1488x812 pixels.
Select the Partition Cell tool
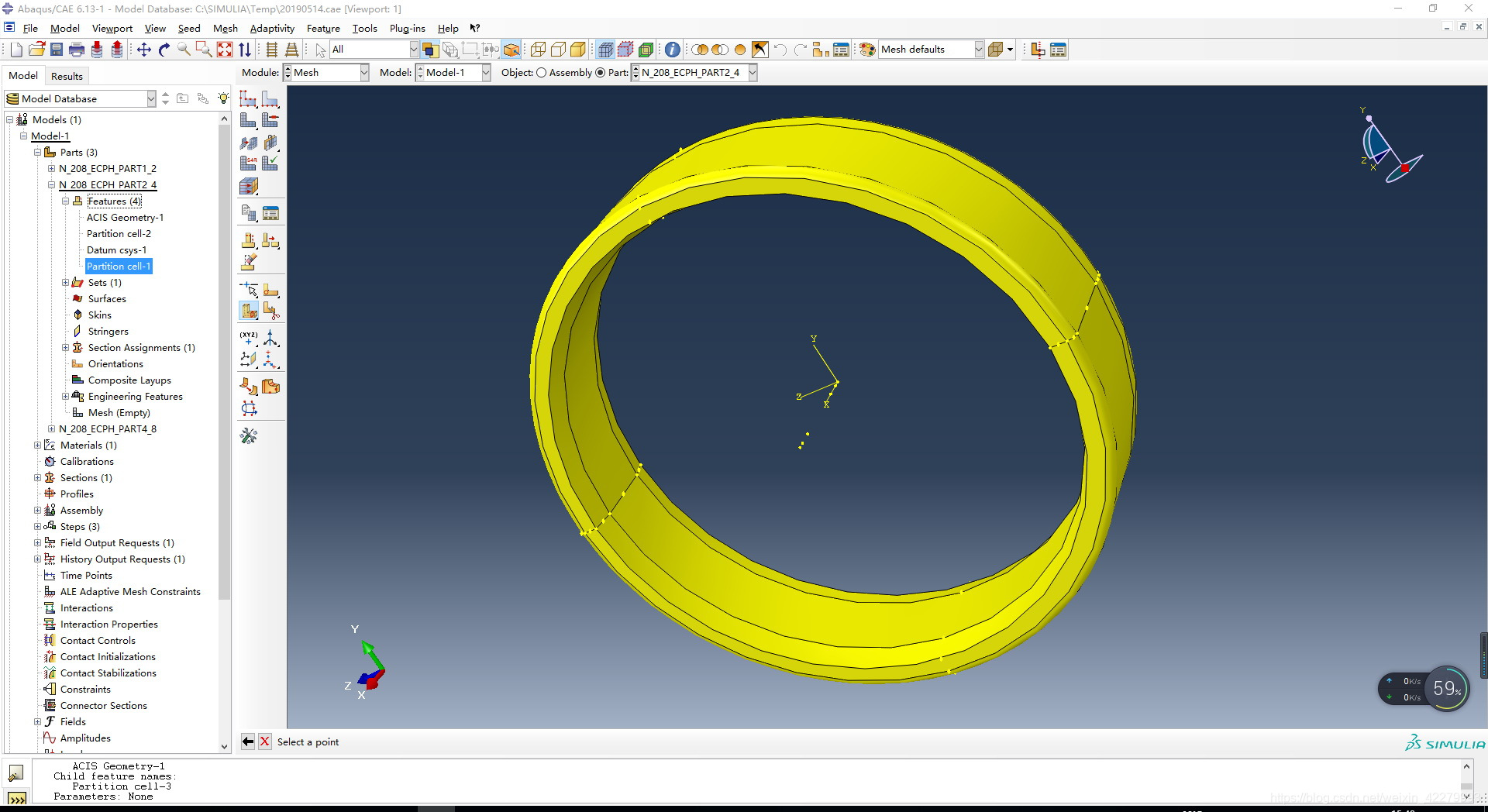coord(249,311)
